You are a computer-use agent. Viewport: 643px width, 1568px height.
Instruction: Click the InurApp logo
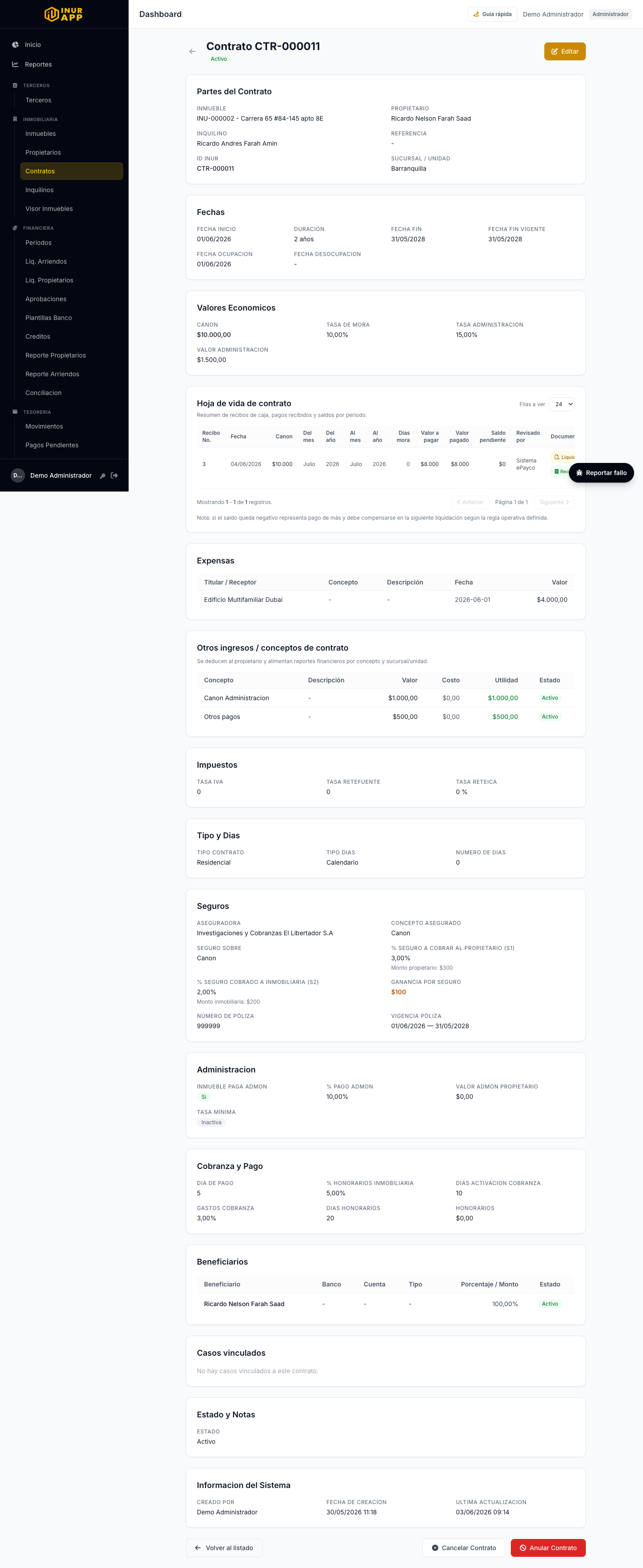pyautogui.click(x=64, y=14)
